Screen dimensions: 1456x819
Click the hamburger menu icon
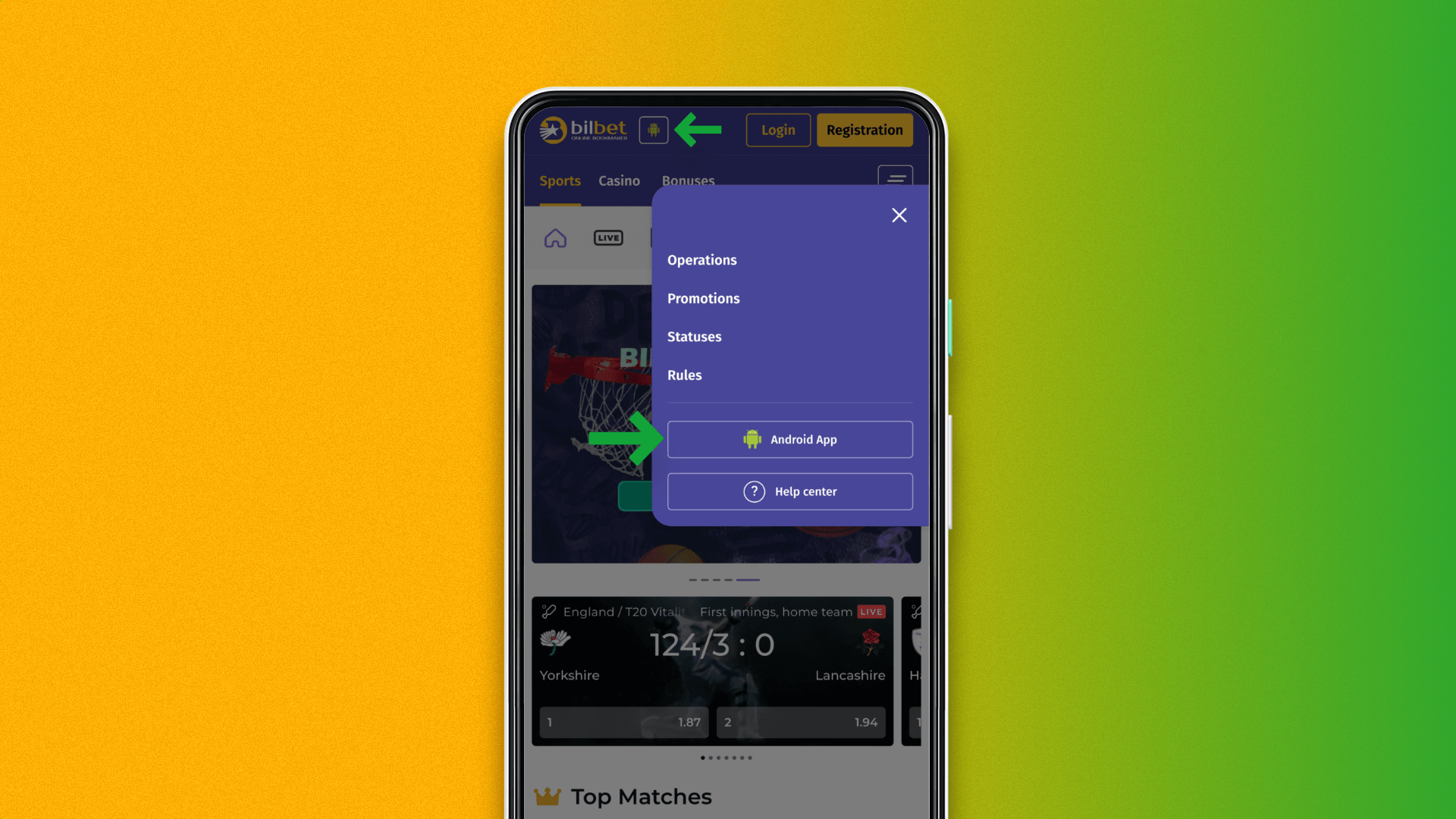tap(896, 180)
